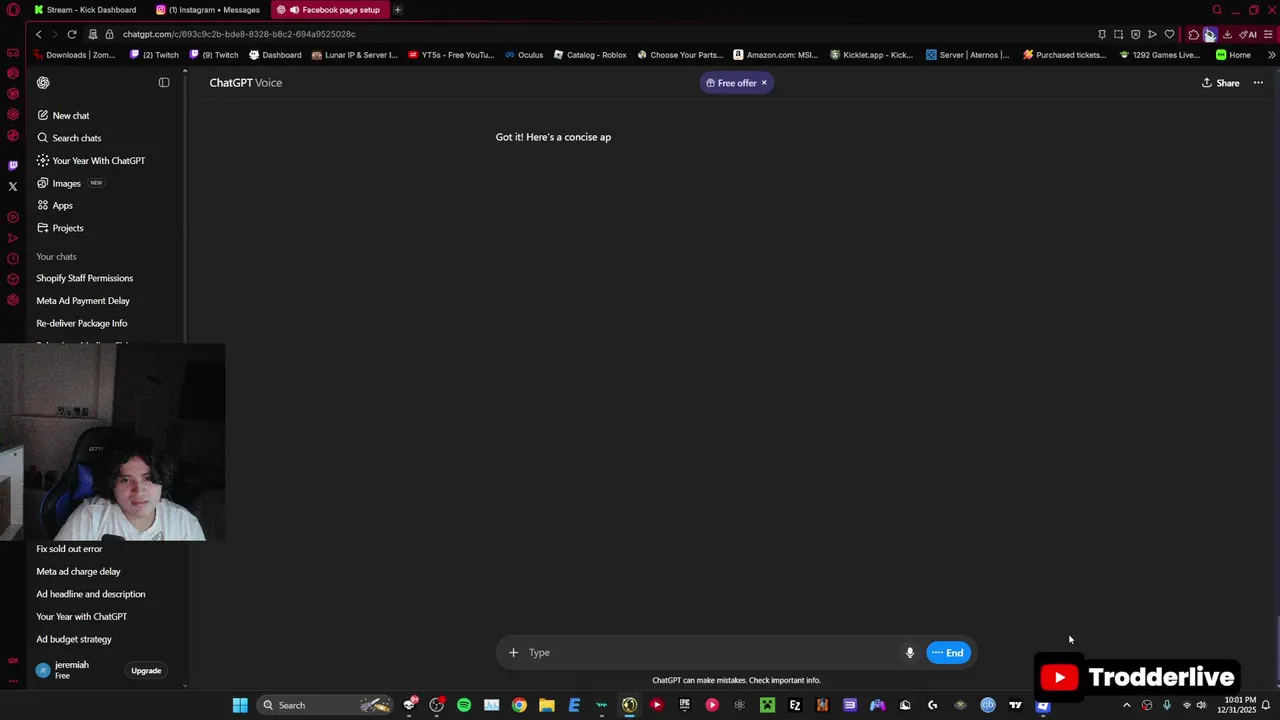This screenshot has height=720, width=1280.
Task: Open the Your Year with ChatGPT chat below Ad headline
Action: (82, 617)
